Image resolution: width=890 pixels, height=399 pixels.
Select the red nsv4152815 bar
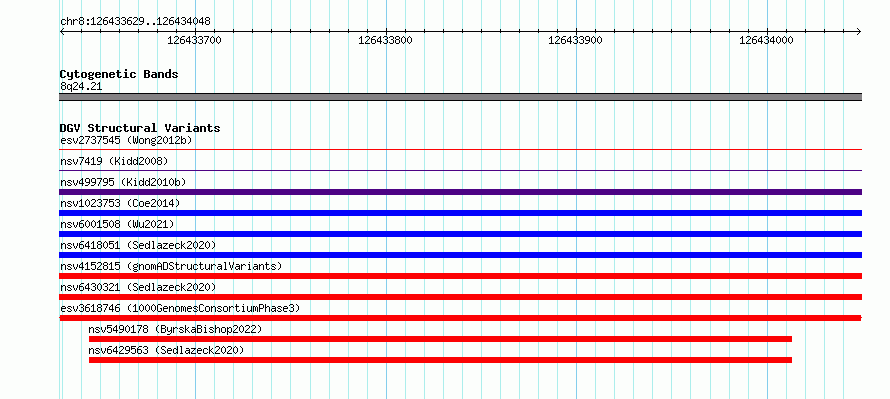pos(461,276)
